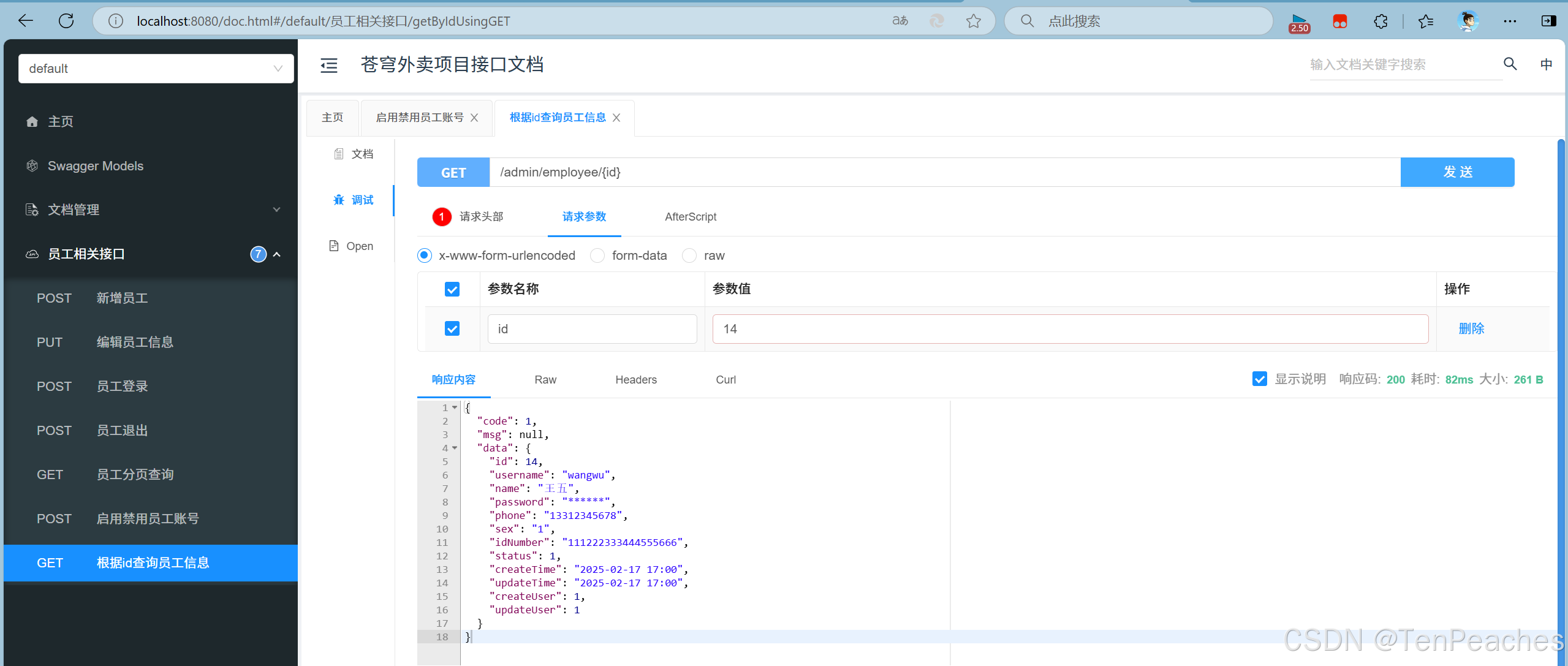Screen dimensions: 1568x666
Task: Open document keyword search with magnifier icon
Action: pyautogui.click(x=1510, y=64)
